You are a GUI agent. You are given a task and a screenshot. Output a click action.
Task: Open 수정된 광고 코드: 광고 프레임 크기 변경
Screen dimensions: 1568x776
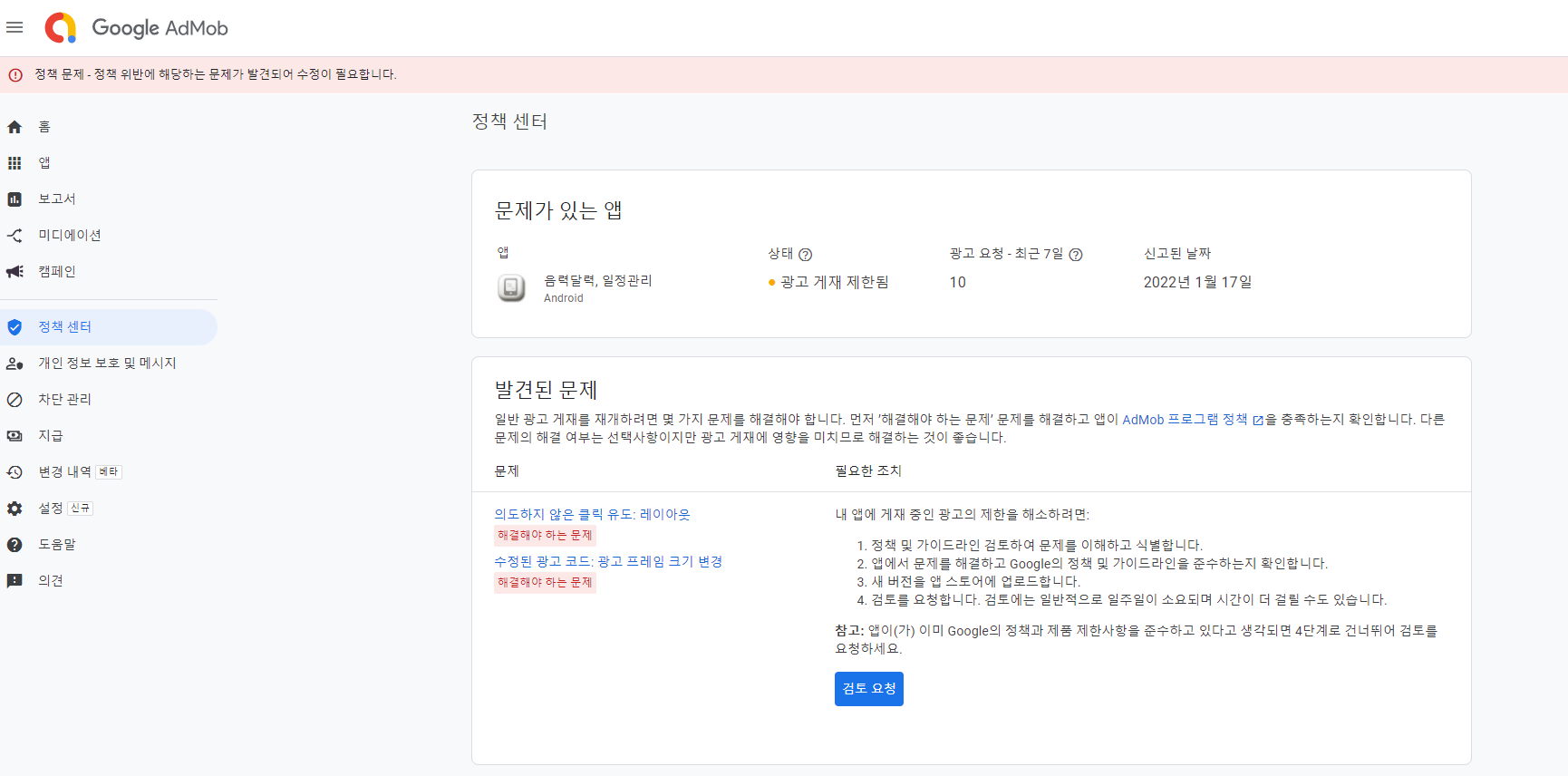[608, 562]
